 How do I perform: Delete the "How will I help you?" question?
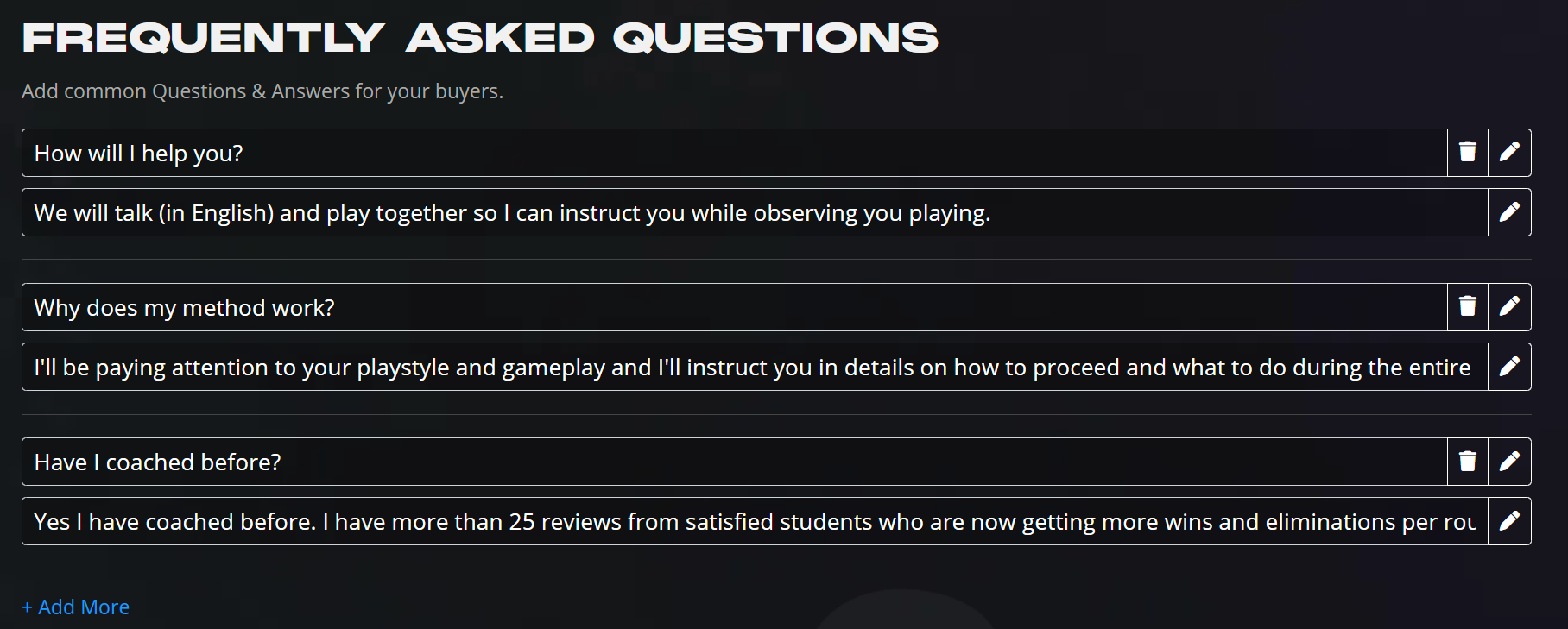pyautogui.click(x=1467, y=153)
